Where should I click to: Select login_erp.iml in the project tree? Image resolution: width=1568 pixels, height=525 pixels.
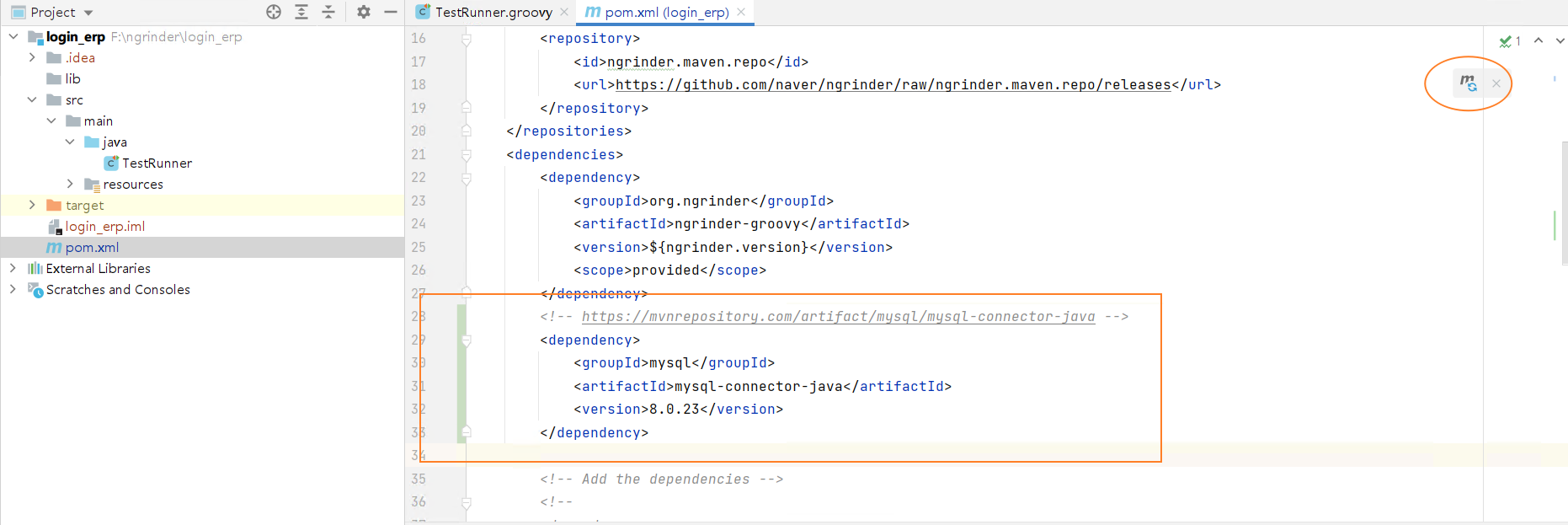(104, 226)
